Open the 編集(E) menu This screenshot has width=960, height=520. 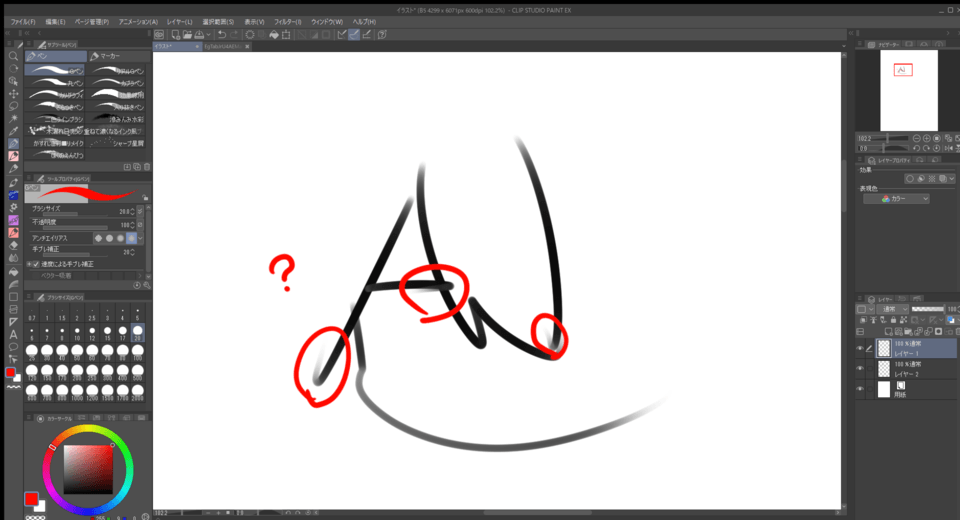tap(55, 21)
